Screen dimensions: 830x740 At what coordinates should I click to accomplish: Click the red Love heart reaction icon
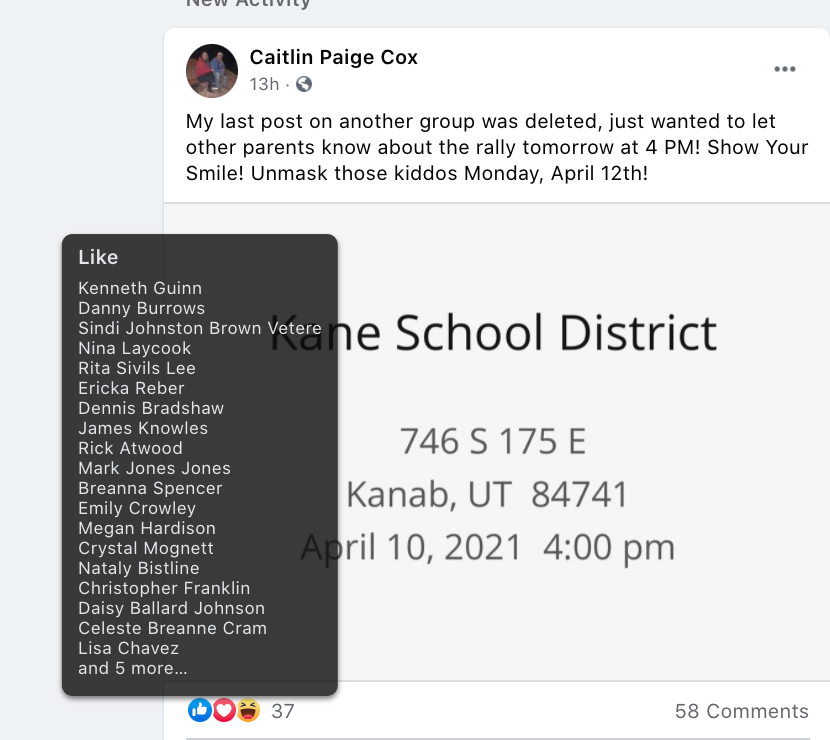pyautogui.click(x=224, y=710)
